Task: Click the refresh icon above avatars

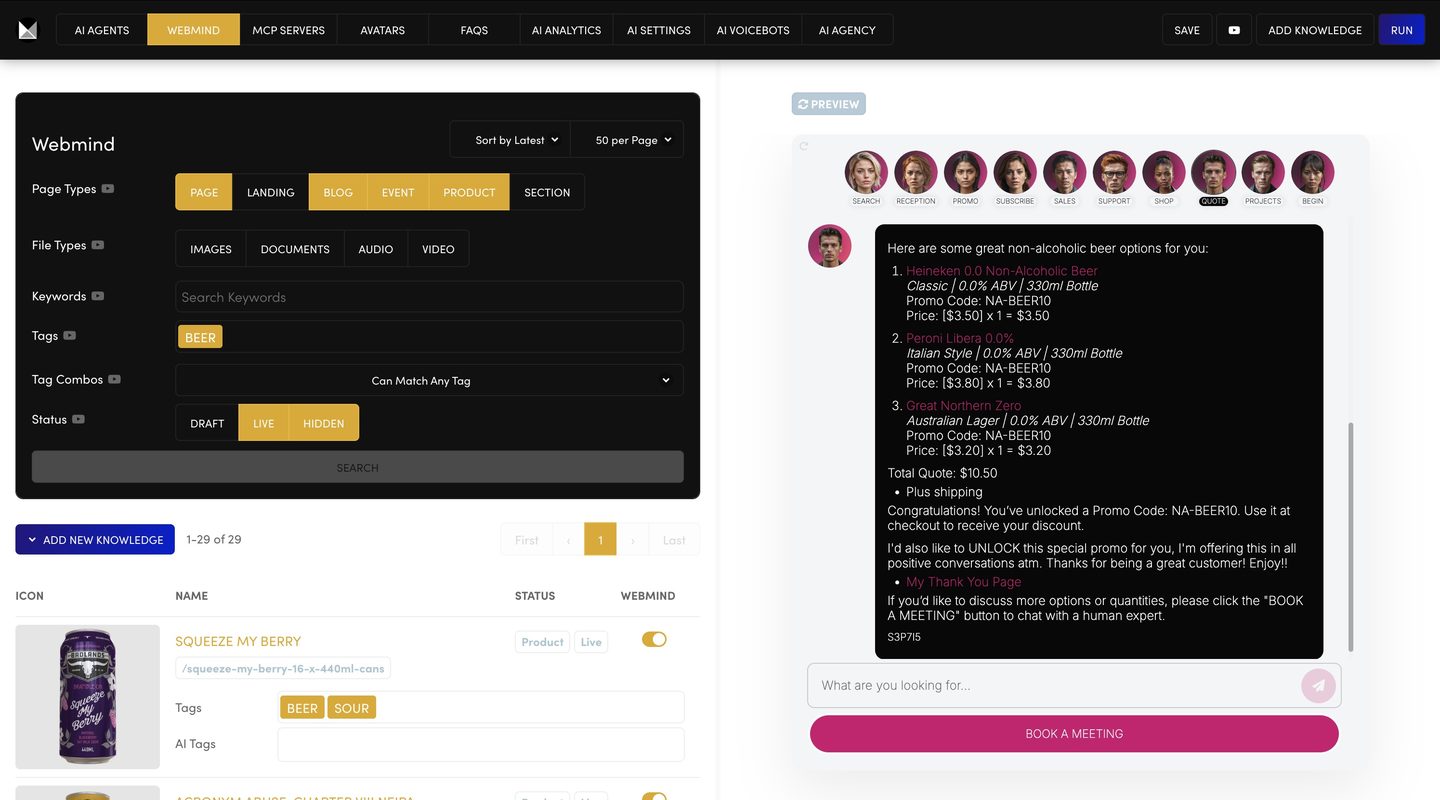Action: (x=803, y=146)
